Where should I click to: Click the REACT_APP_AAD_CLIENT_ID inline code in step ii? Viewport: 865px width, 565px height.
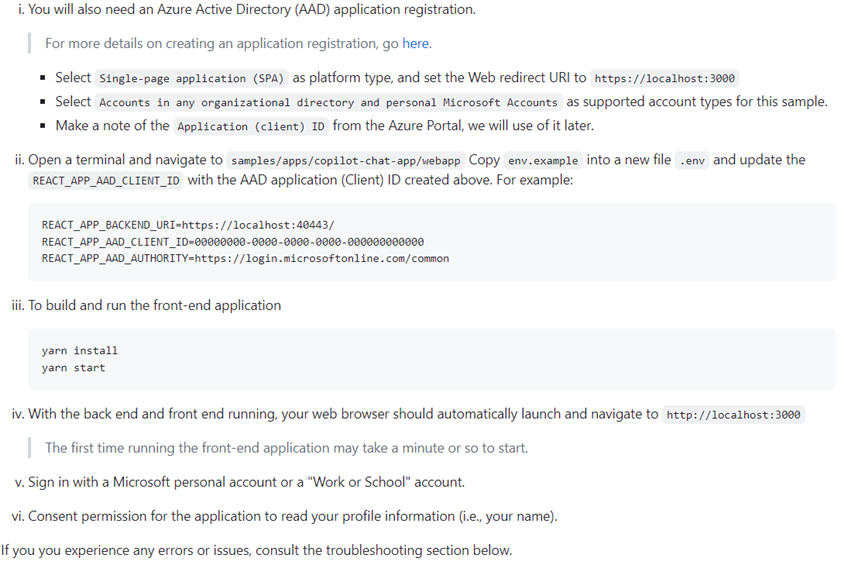click(x=107, y=181)
